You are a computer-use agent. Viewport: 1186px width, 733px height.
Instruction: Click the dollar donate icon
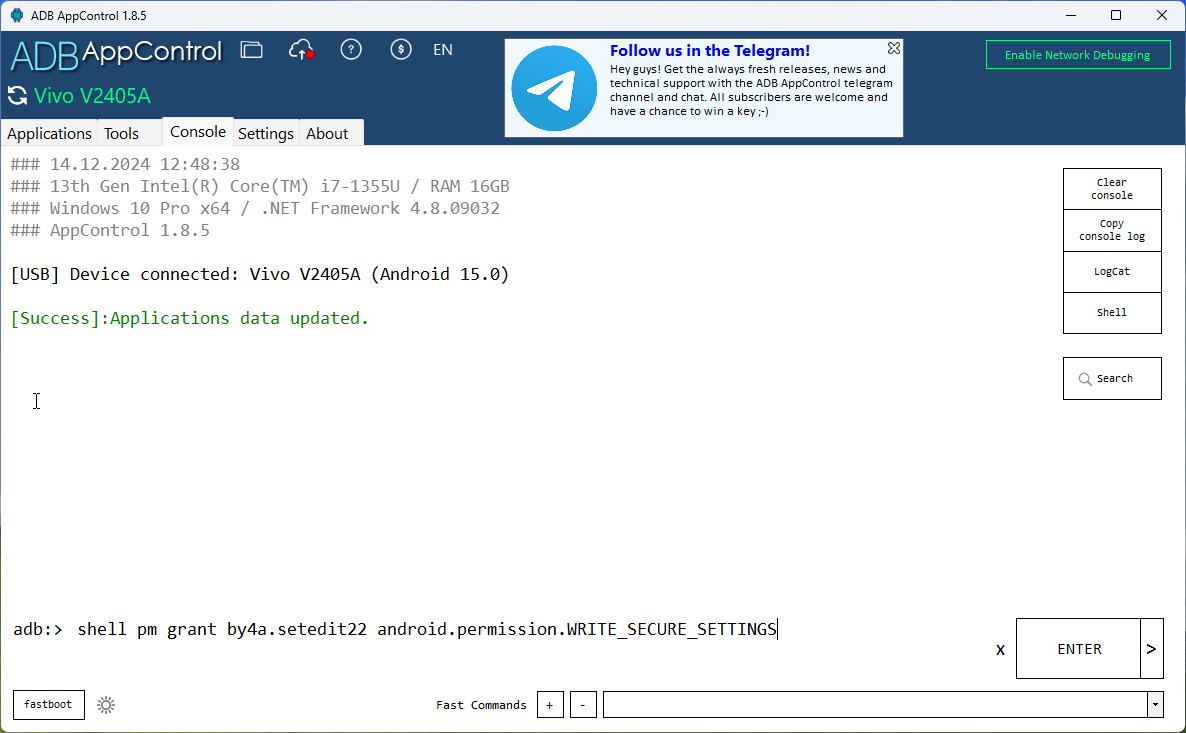[401, 50]
